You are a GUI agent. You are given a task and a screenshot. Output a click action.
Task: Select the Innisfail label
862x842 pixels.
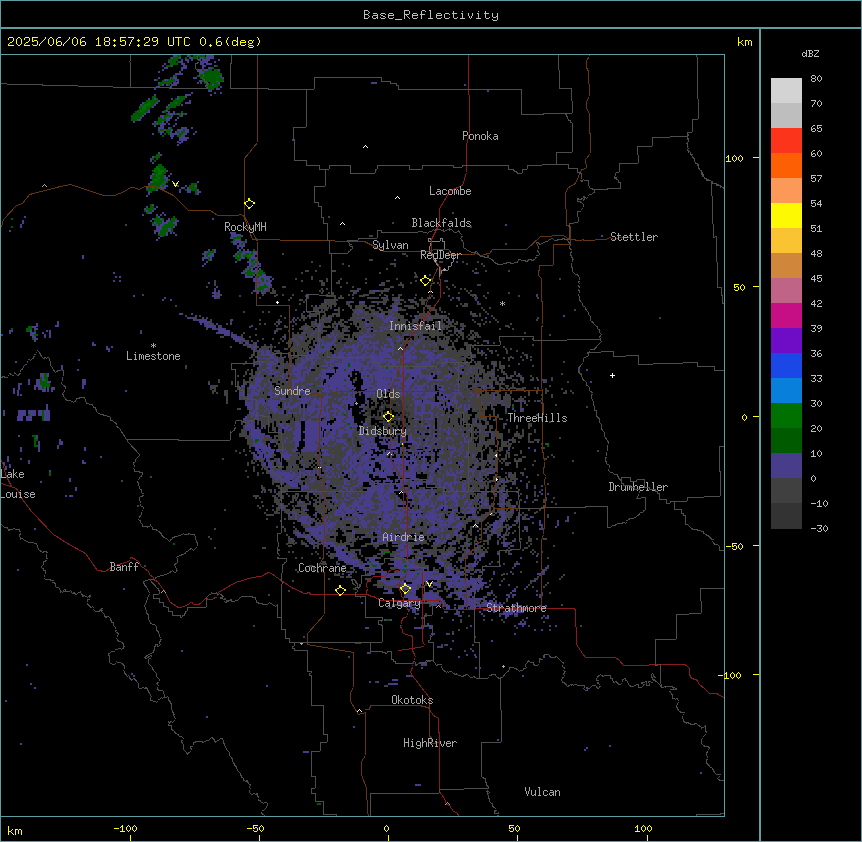click(x=415, y=326)
